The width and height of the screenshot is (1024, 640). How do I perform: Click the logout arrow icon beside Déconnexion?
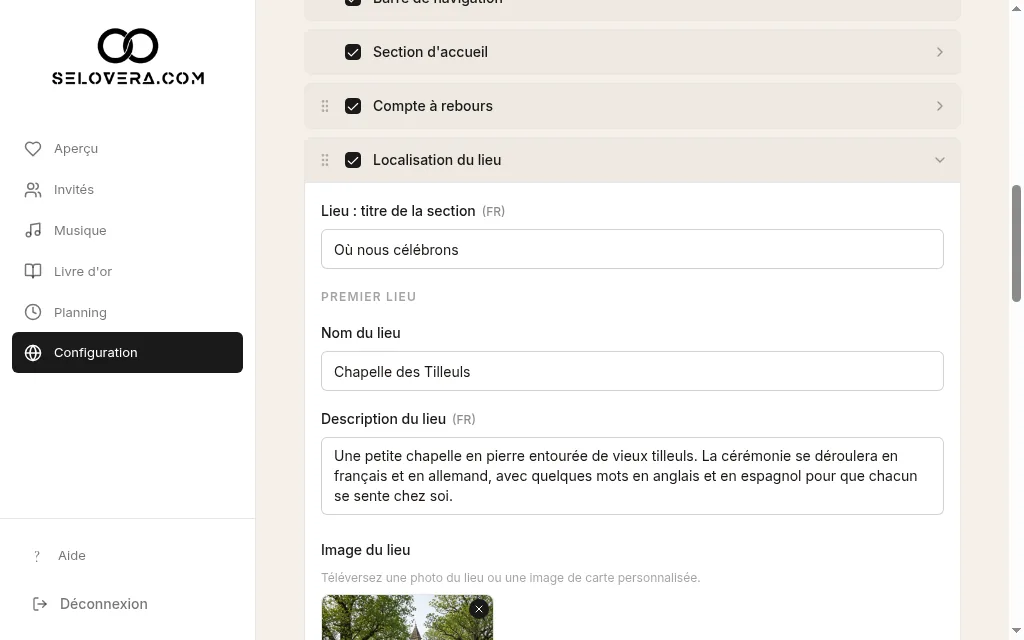(x=40, y=604)
